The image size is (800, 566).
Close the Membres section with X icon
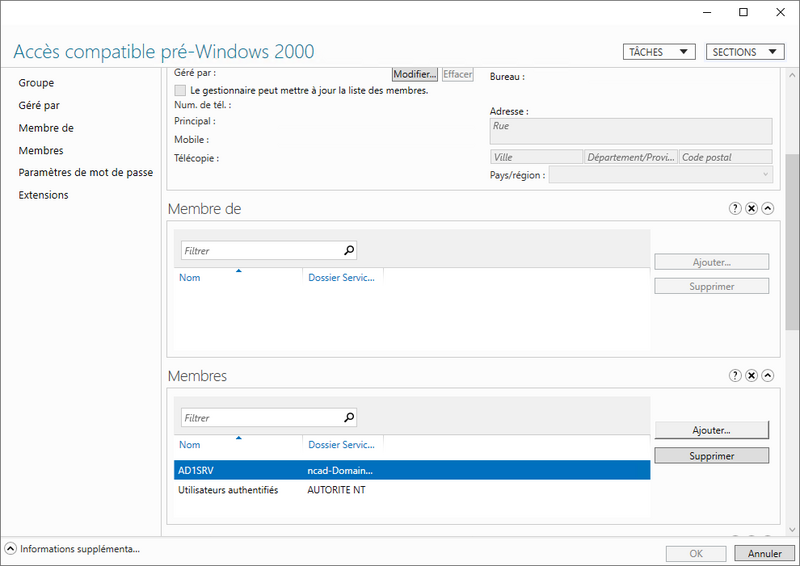[751, 376]
